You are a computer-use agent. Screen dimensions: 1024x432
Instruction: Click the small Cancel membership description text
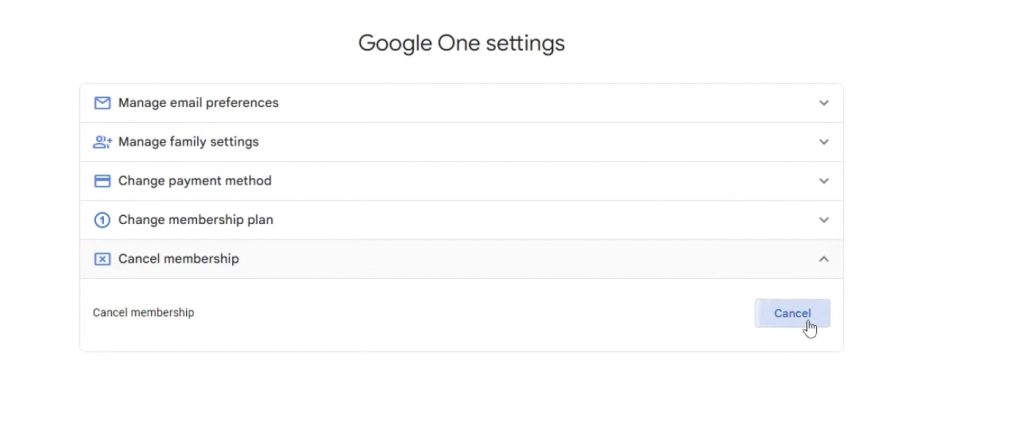click(143, 313)
